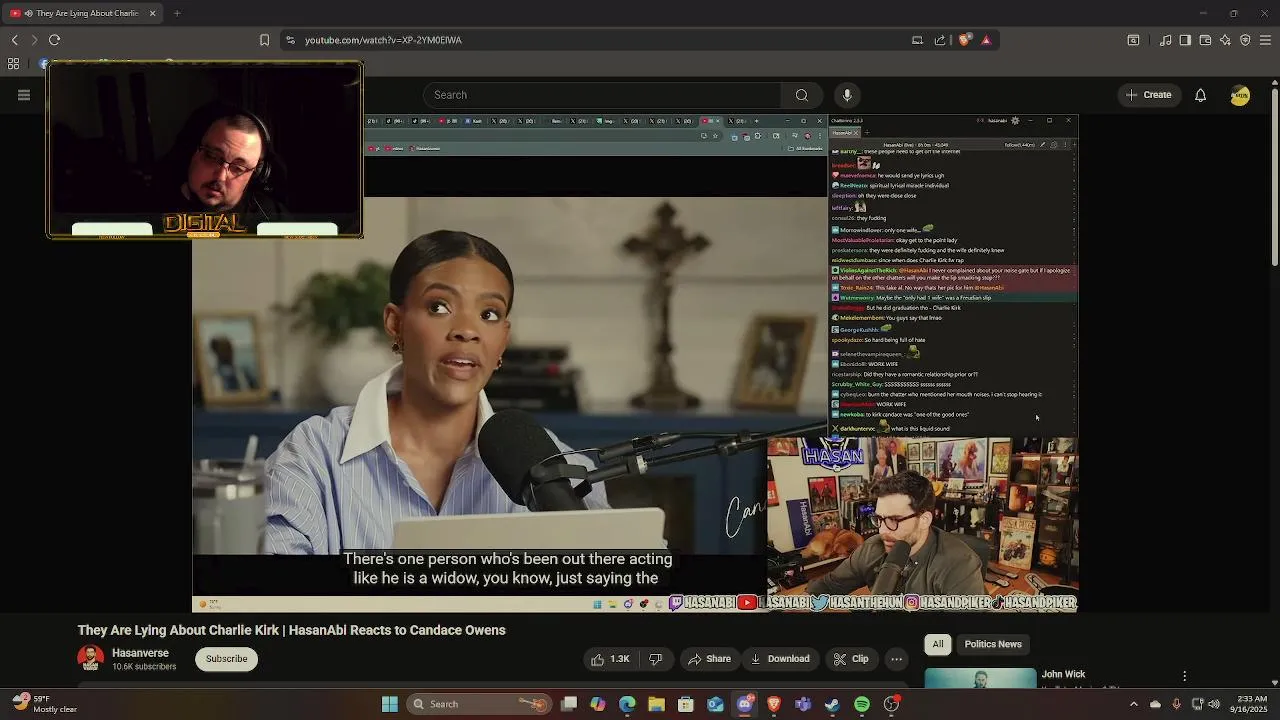
Task: Open the browser main menu
Action: click(1265, 40)
